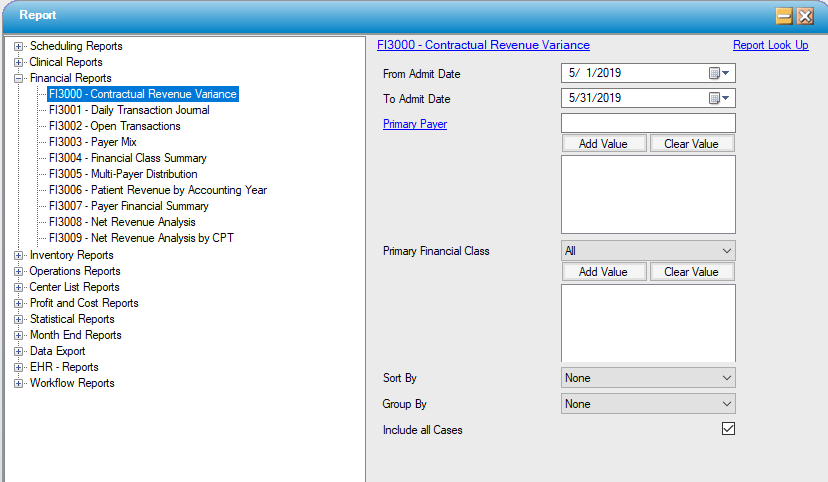
Task: Click Clear Value under Primary Payer
Action: 692,144
